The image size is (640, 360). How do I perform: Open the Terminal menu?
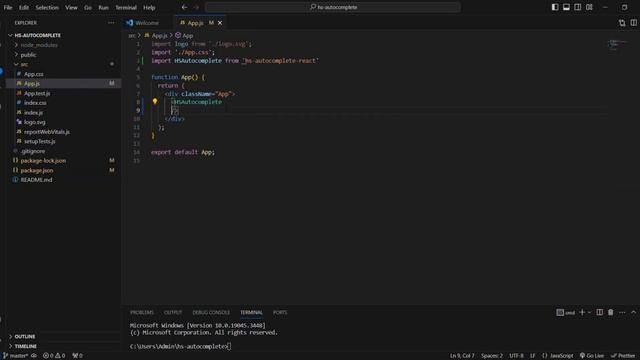pos(126,7)
